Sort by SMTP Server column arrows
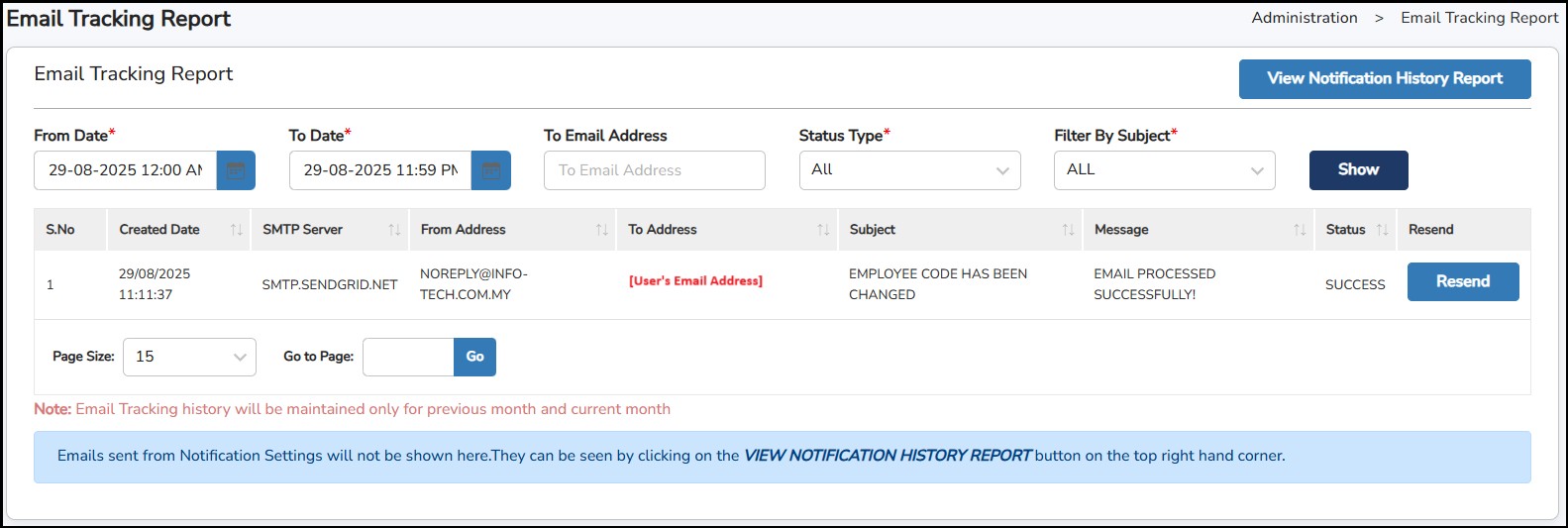The height and width of the screenshot is (528, 1568). tap(394, 230)
